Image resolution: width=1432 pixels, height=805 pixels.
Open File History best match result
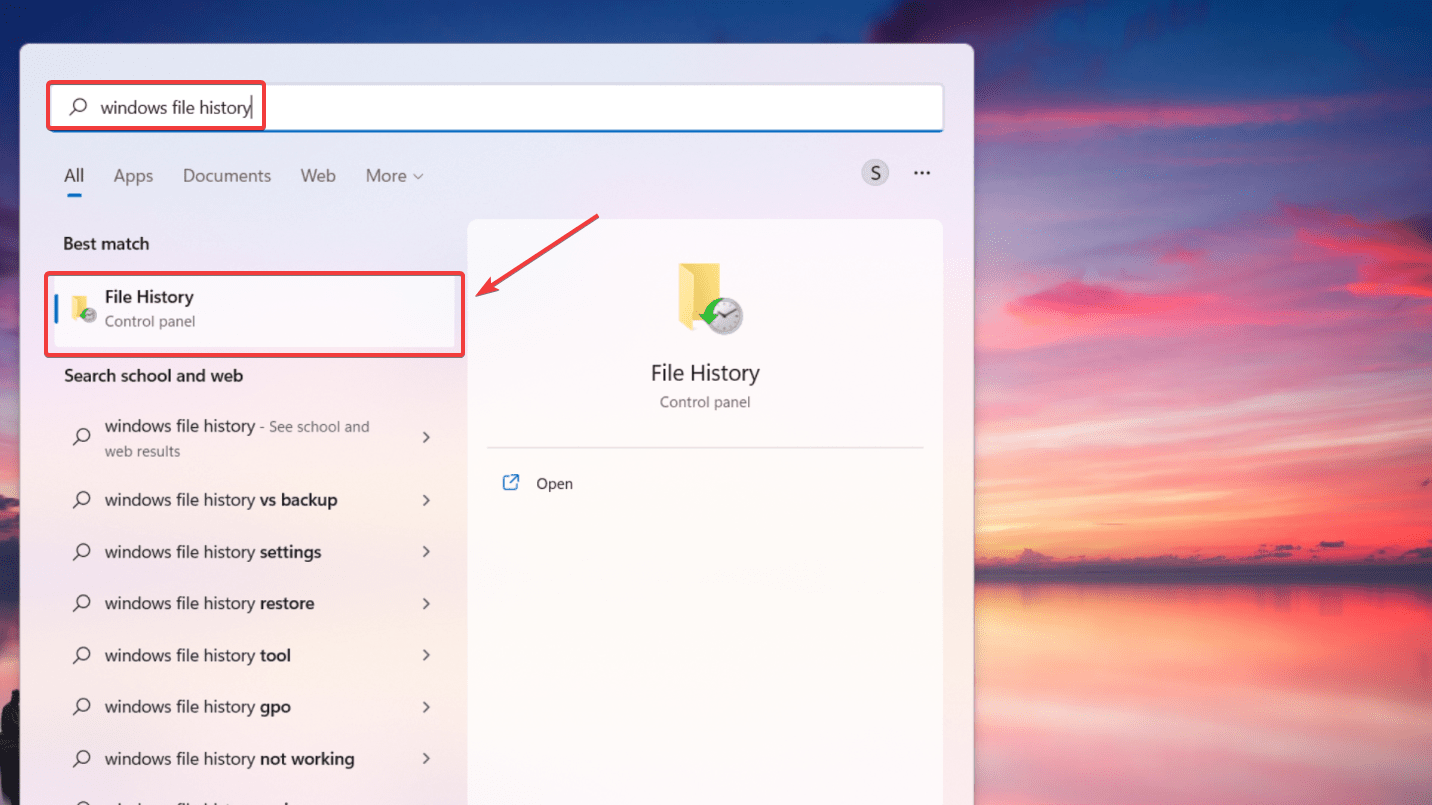pyautogui.click(x=255, y=309)
